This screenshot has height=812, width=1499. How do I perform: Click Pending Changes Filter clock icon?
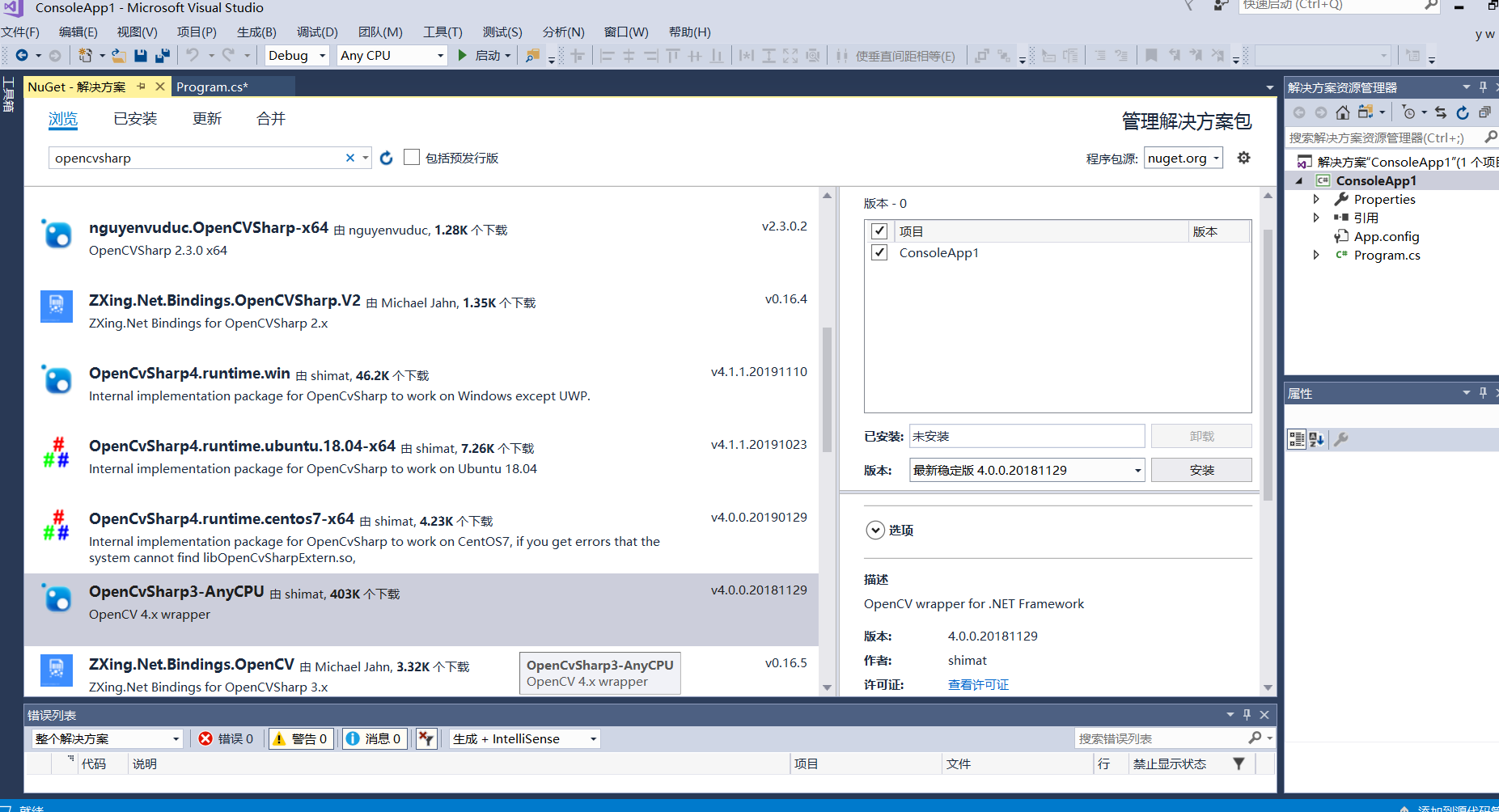[x=1408, y=112]
